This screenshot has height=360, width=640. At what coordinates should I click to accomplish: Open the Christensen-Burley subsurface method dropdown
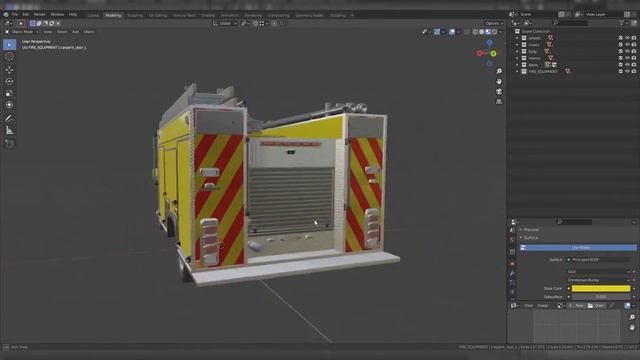(x=599, y=280)
